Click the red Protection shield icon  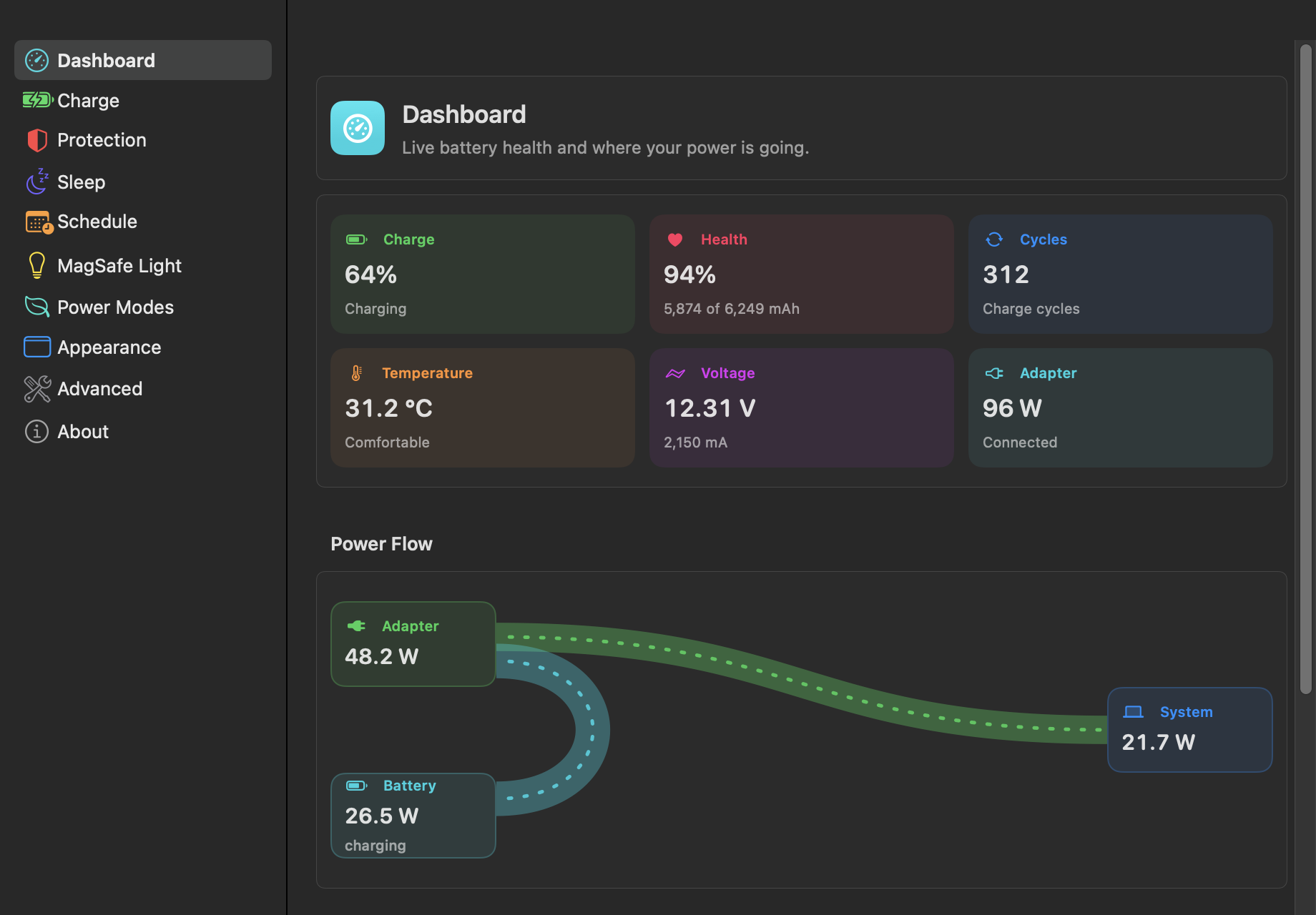pos(36,140)
